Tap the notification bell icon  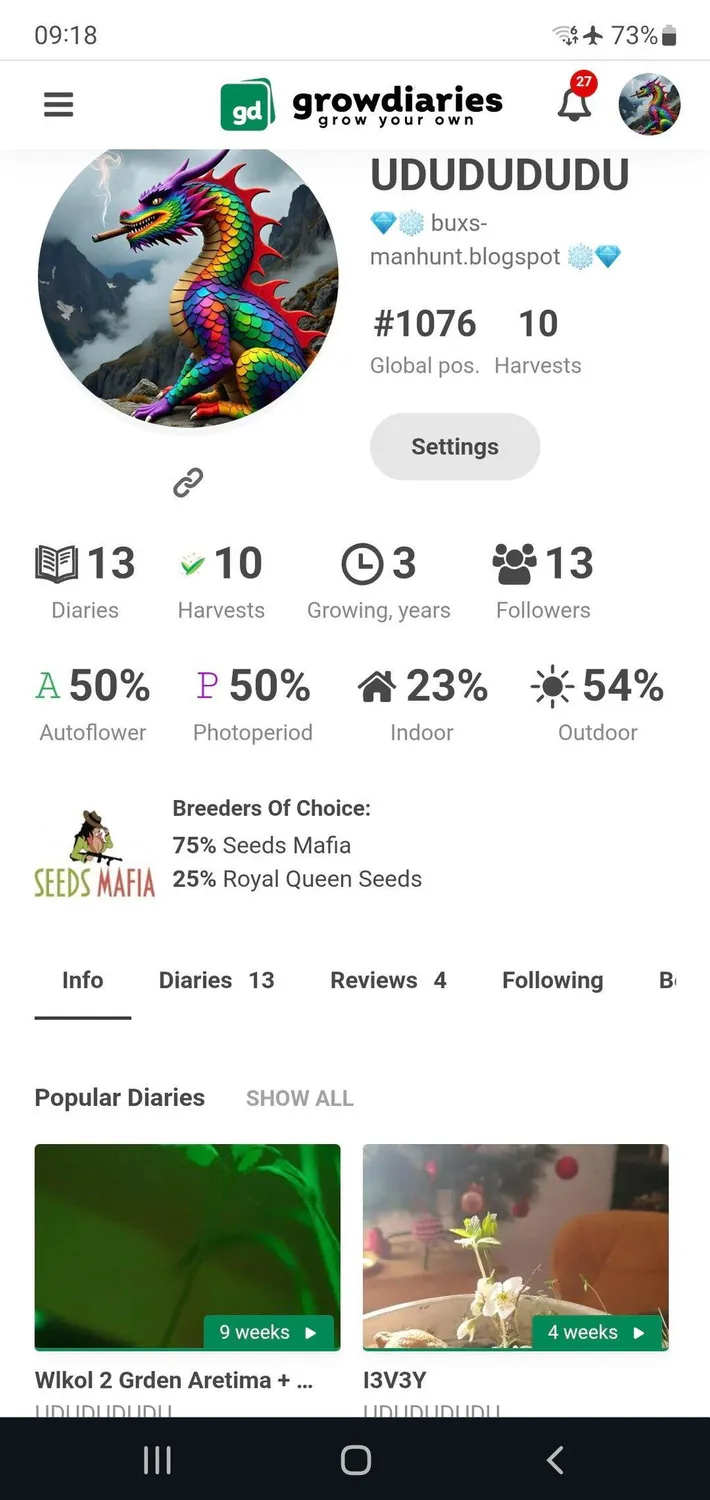[575, 101]
